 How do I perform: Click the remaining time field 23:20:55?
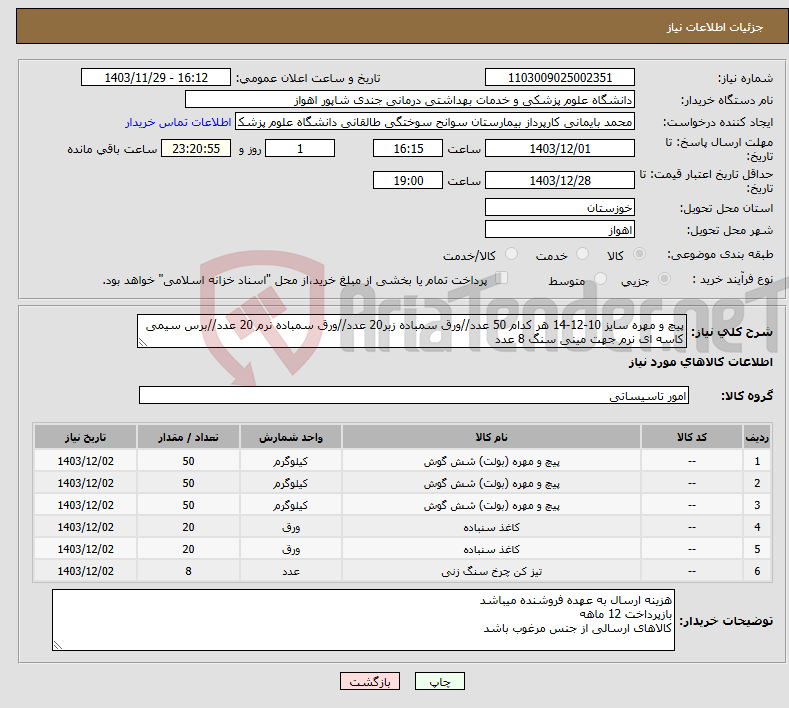click(x=196, y=148)
